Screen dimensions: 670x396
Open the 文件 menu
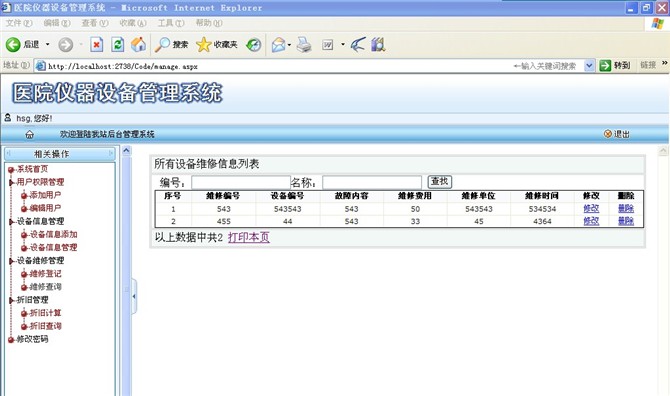coord(19,23)
